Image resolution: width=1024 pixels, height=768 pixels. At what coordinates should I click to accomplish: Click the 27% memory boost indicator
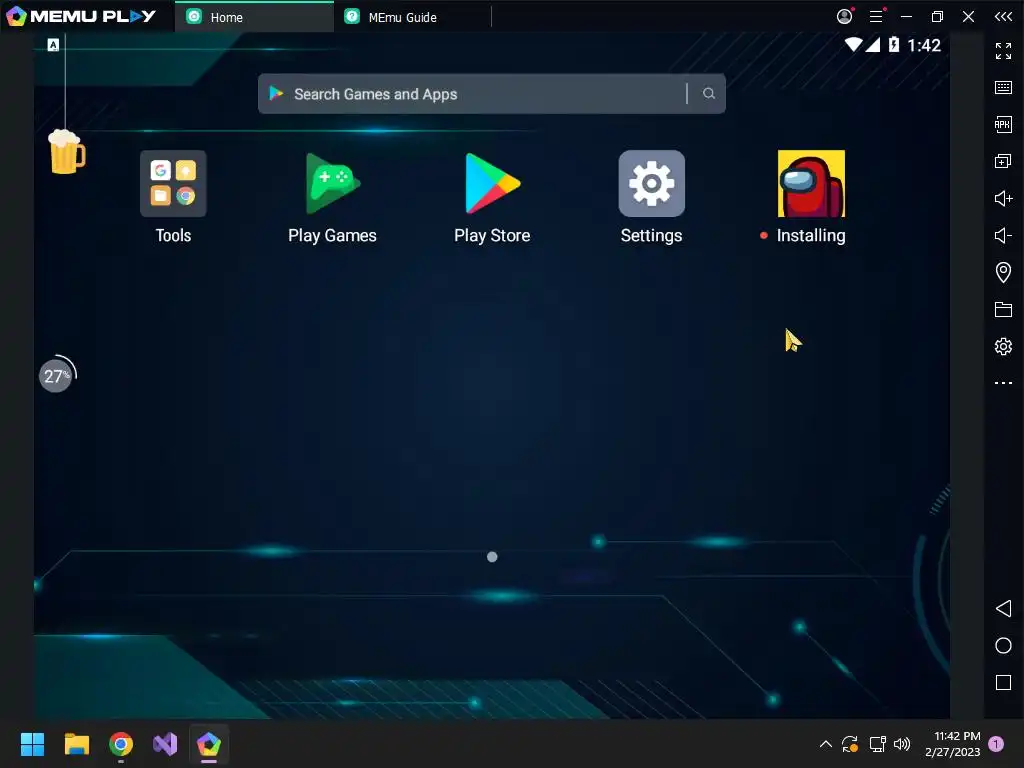(56, 376)
